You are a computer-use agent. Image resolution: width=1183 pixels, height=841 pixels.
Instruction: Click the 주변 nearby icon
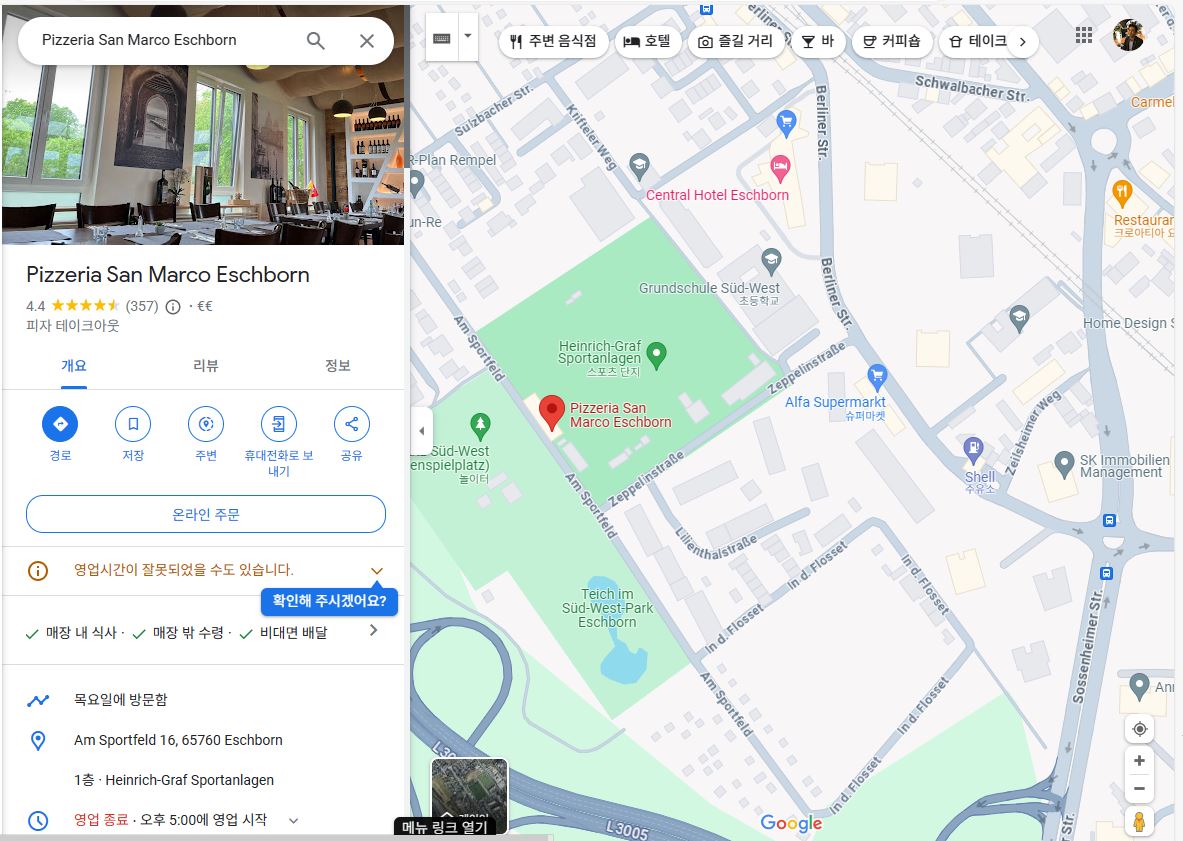pyautogui.click(x=206, y=424)
